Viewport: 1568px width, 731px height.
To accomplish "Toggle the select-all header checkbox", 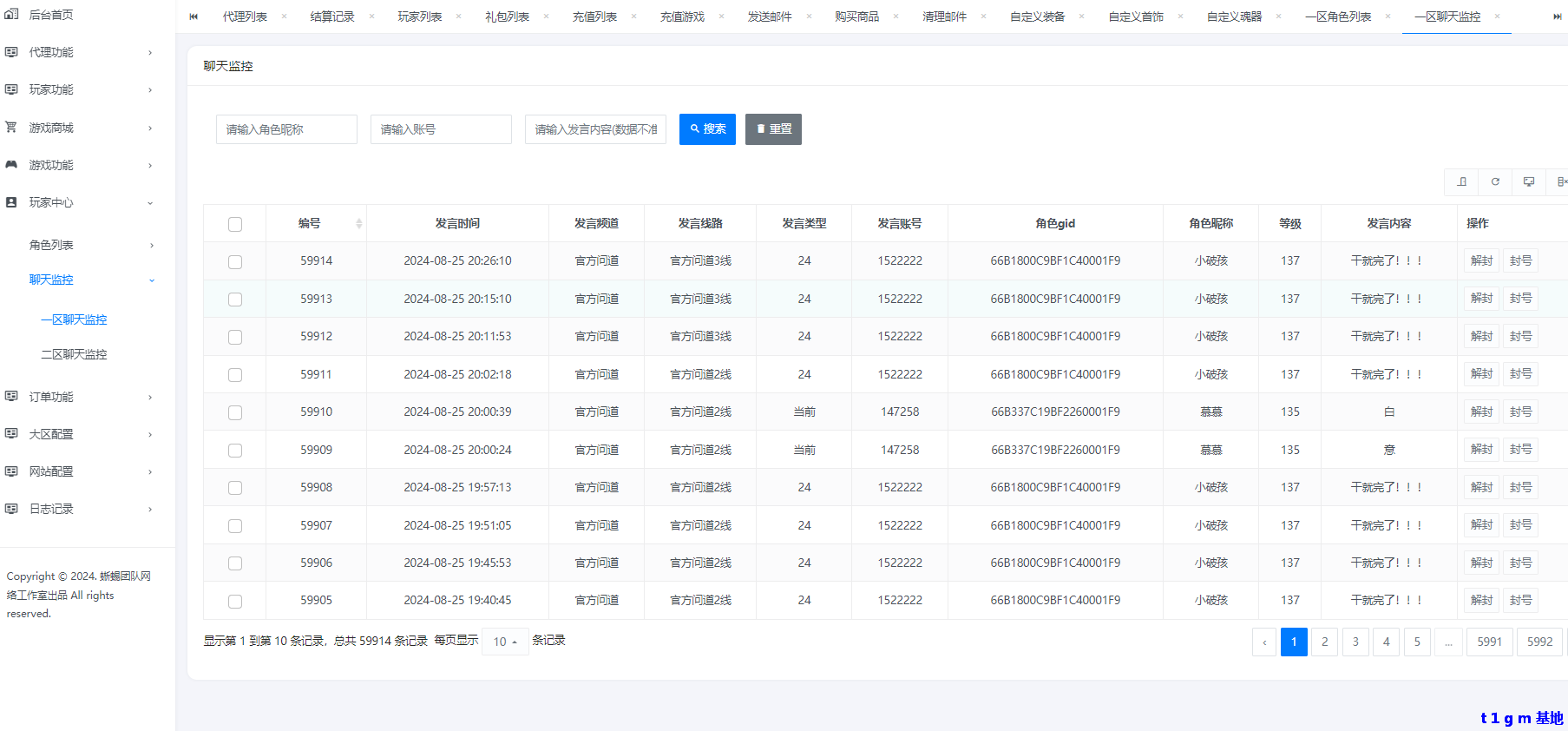I will tap(235, 224).
